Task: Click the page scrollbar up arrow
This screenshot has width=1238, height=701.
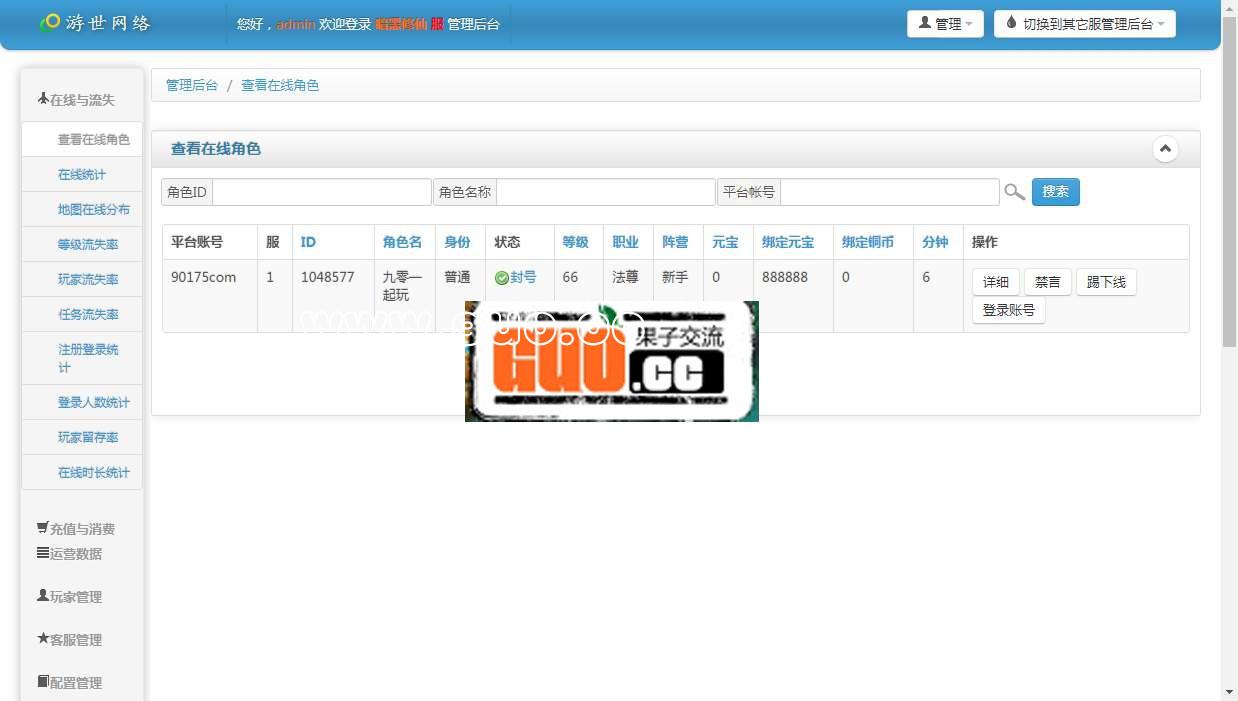Action: 1229,8
